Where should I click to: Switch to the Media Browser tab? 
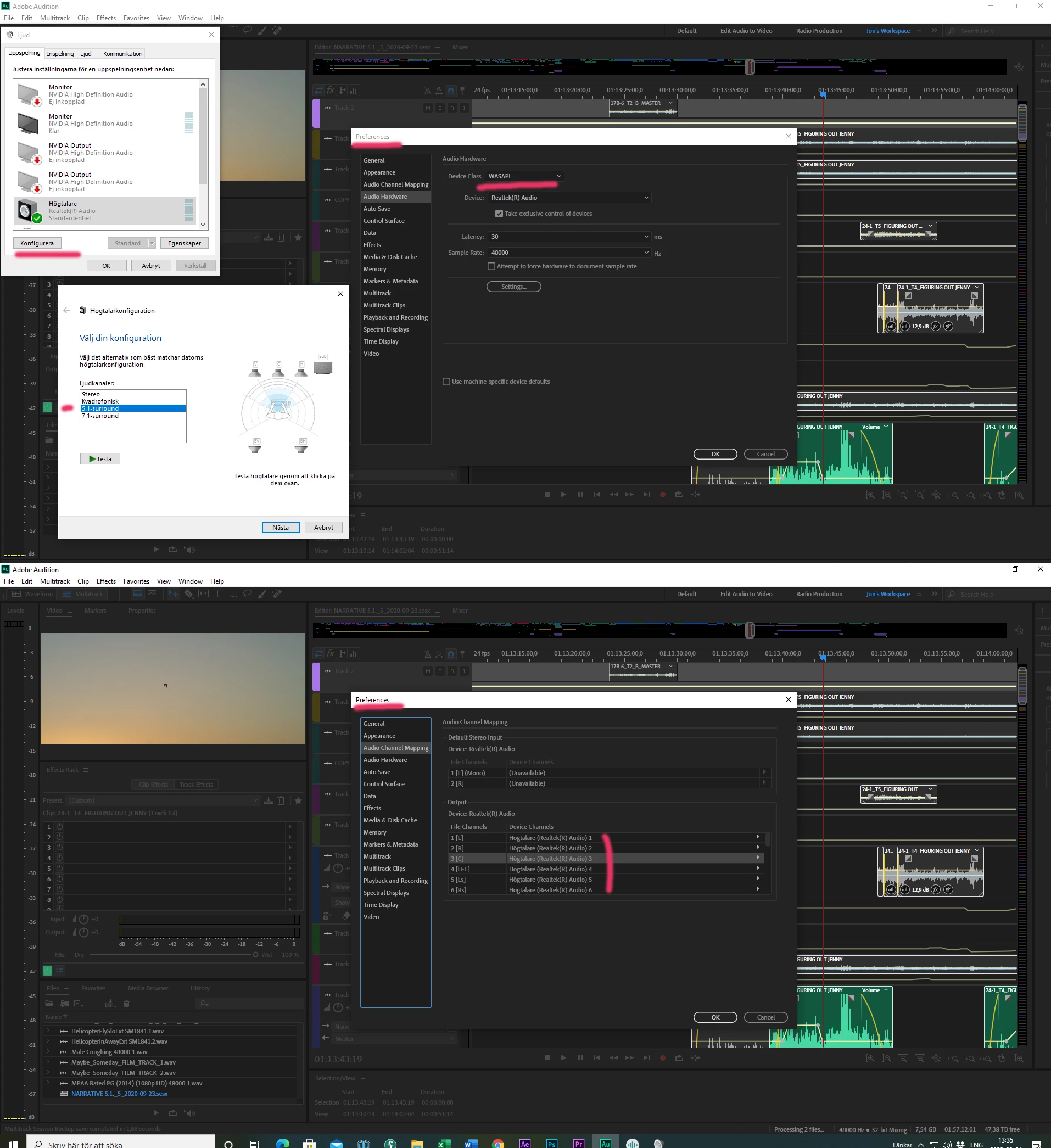point(148,988)
